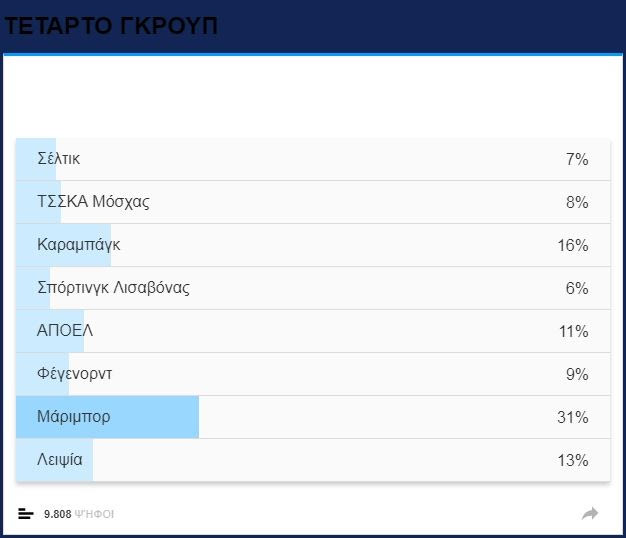Image resolution: width=626 pixels, height=538 pixels.
Task: Click the 7% result value
Action: coord(576,159)
